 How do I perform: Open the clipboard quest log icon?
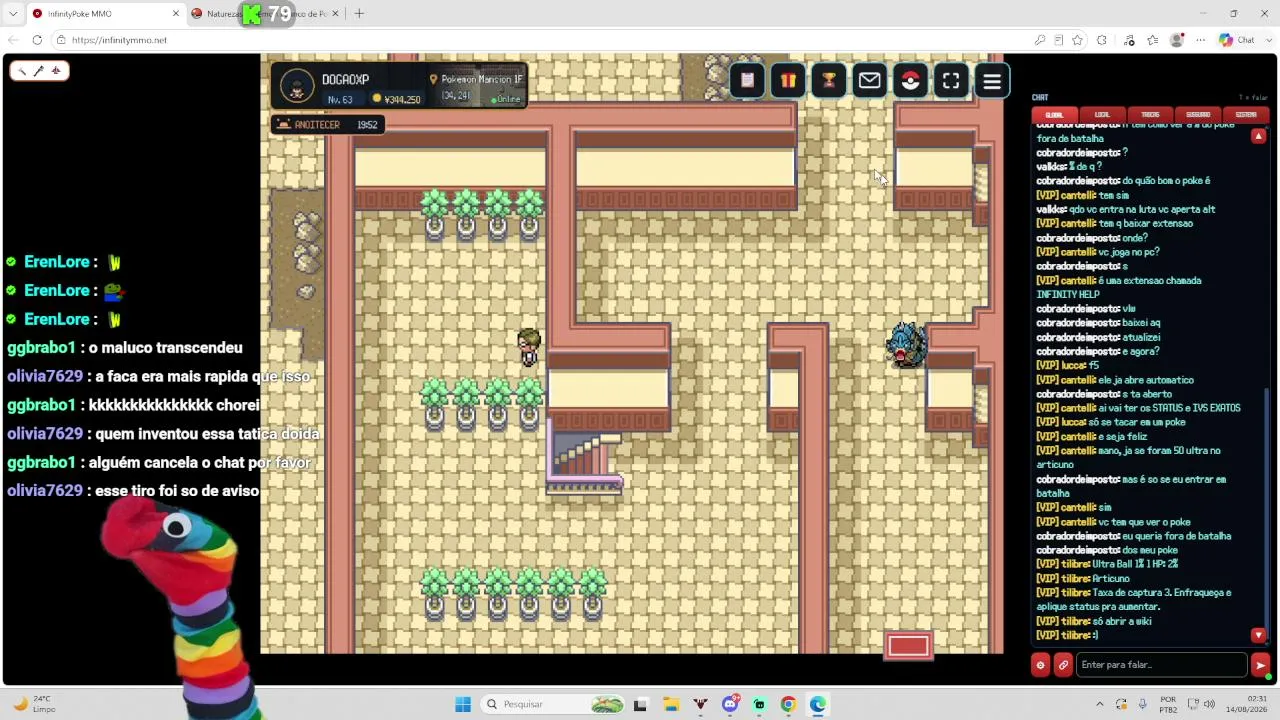tap(747, 81)
